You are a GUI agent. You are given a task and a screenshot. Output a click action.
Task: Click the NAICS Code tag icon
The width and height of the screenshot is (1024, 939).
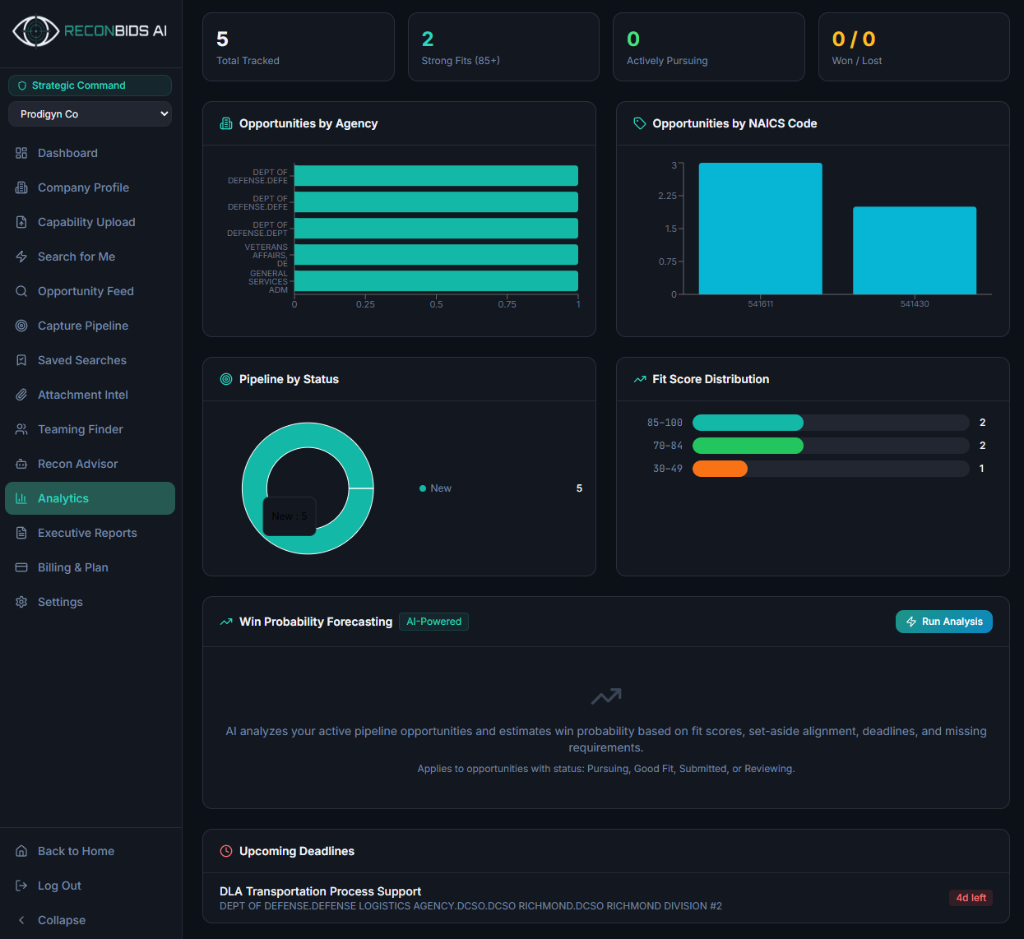[x=639, y=123]
